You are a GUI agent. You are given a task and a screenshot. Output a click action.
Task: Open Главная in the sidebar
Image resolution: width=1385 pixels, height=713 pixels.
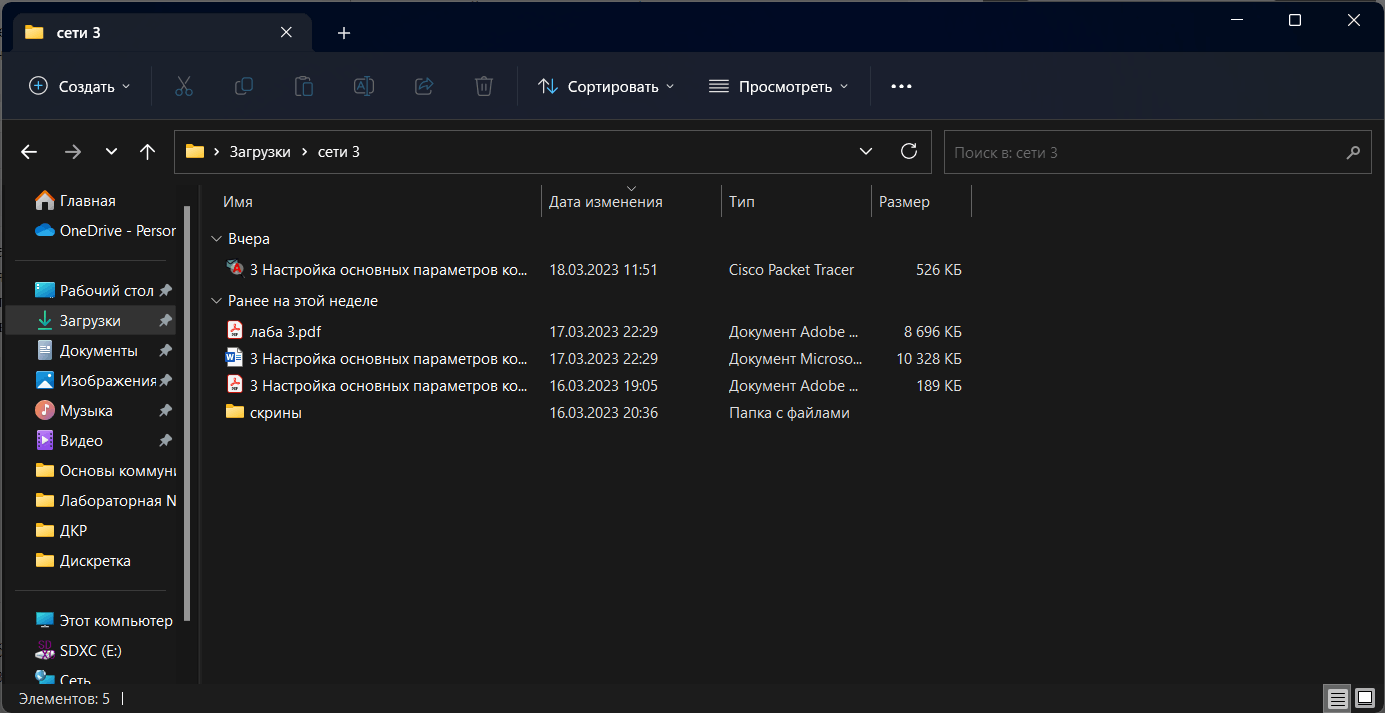coord(90,201)
